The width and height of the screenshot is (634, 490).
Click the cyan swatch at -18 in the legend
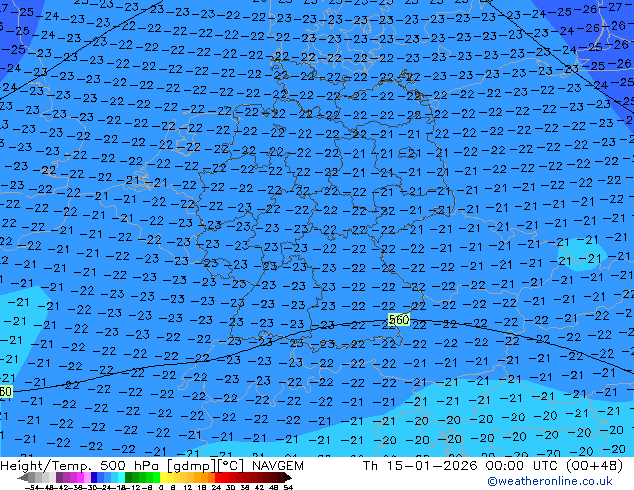coord(121,477)
